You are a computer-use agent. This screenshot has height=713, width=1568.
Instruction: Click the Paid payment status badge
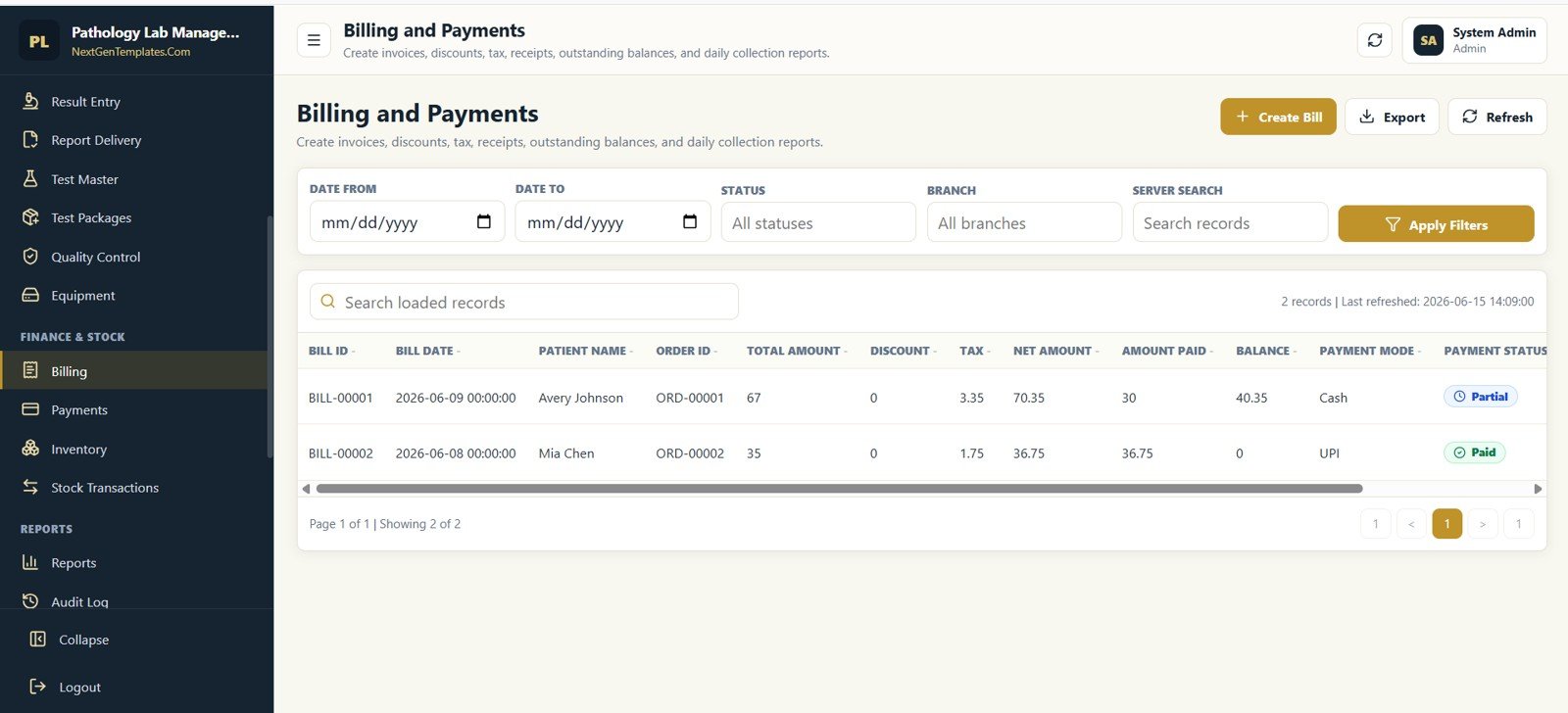pyautogui.click(x=1474, y=452)
